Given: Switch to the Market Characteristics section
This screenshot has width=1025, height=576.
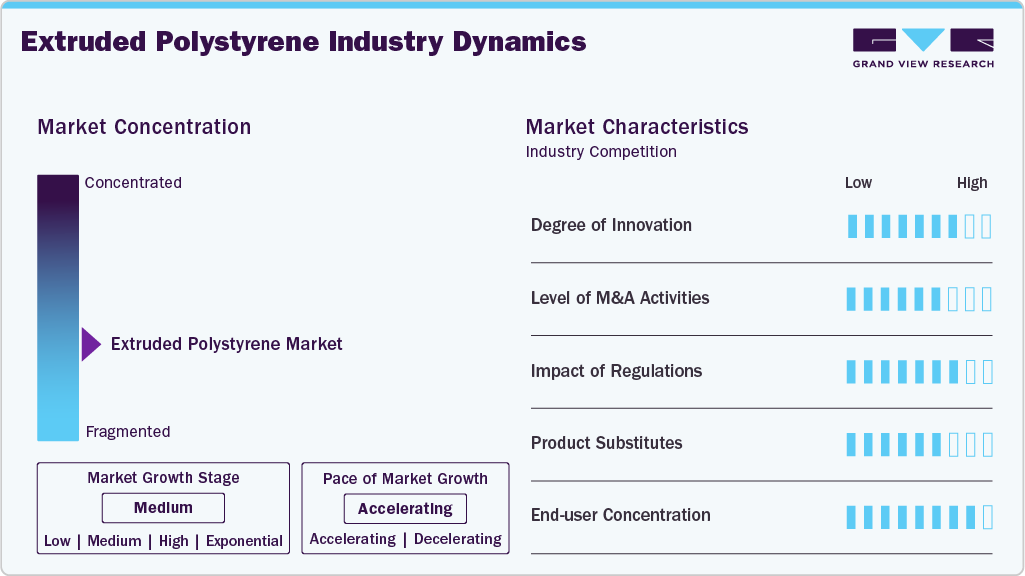Looking at the screenshot, I should [x=637, y=127].
